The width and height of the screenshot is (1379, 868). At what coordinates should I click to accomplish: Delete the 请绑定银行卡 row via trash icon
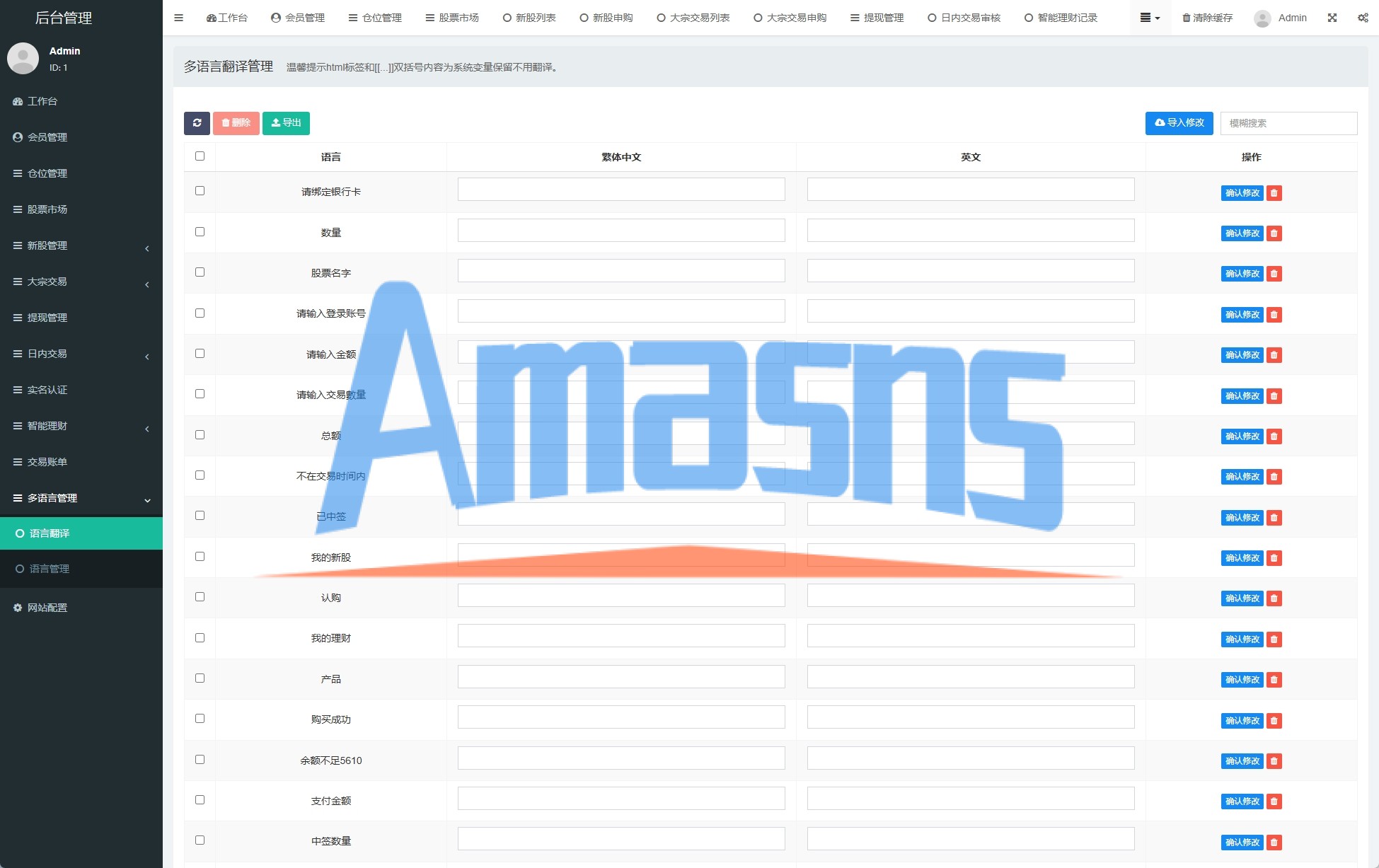(x=1274, y=193)
